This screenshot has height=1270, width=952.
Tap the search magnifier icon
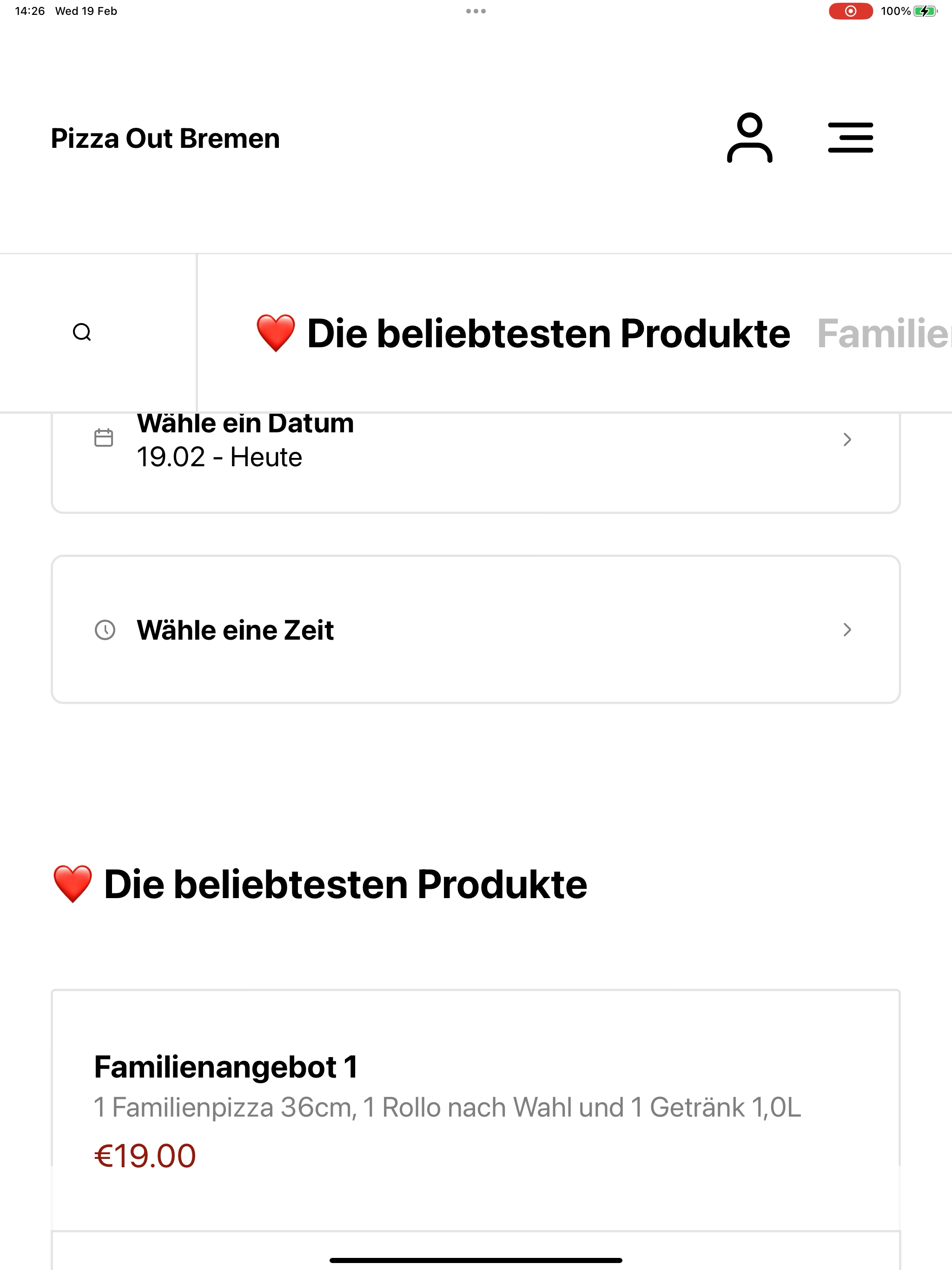[82, 332]
